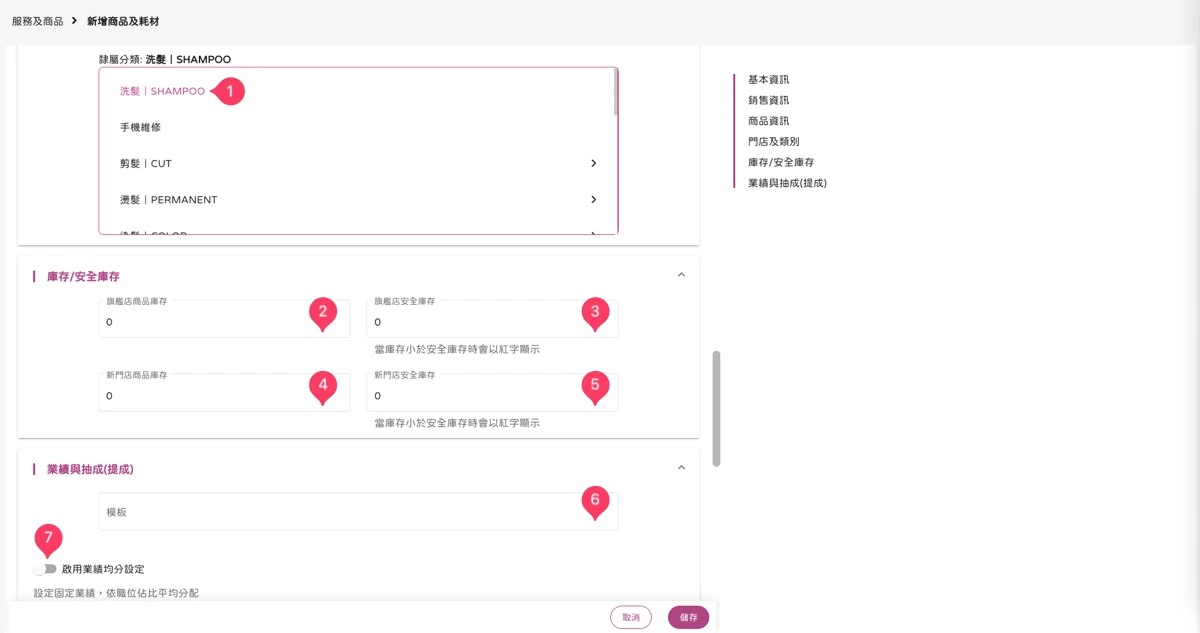Jump to 基本資訊 section
Image resolution: width=1200 pixels, height=633 pixels.
(768, 79)
